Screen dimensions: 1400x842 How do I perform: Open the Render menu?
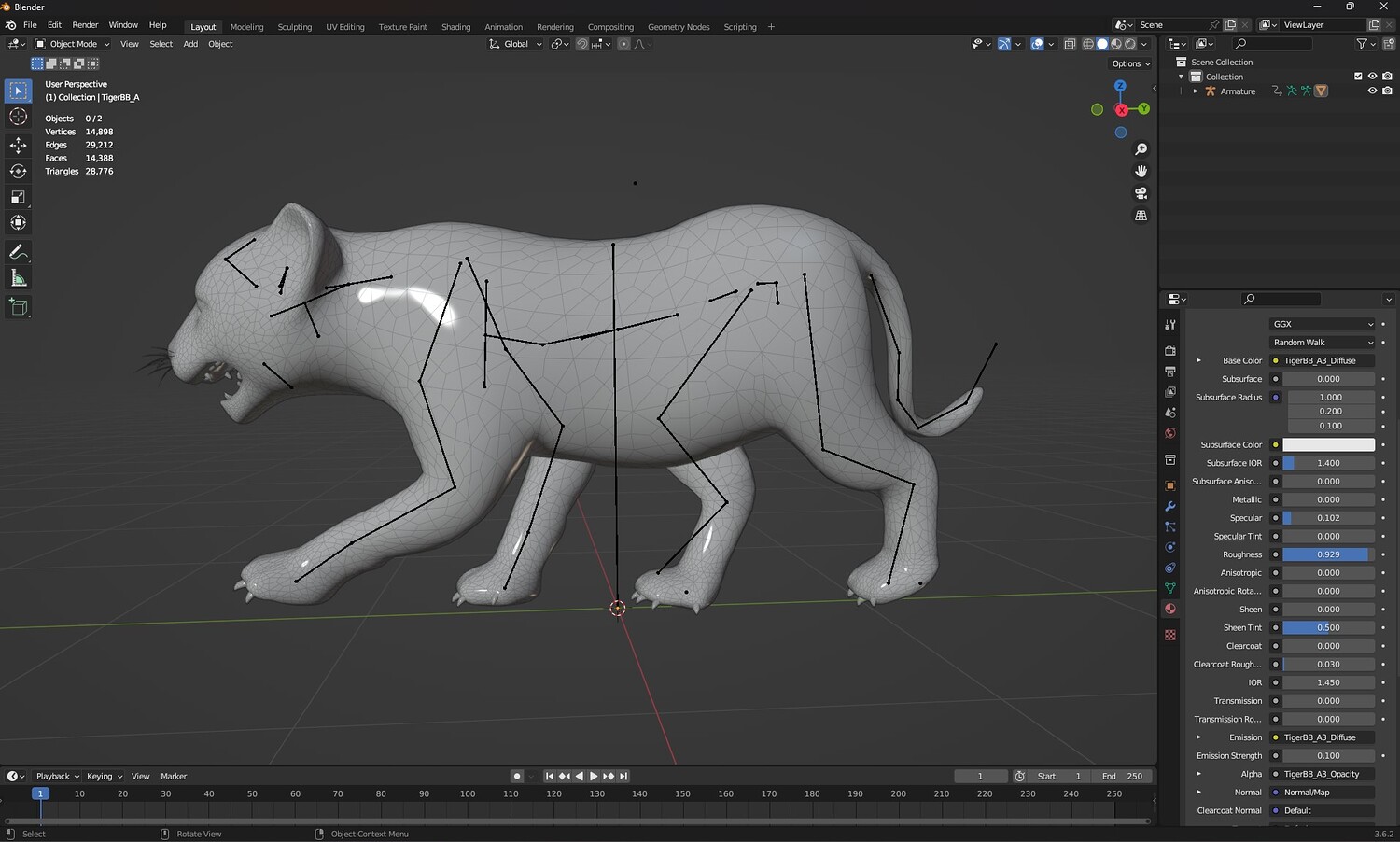click(x=85, y=25)
